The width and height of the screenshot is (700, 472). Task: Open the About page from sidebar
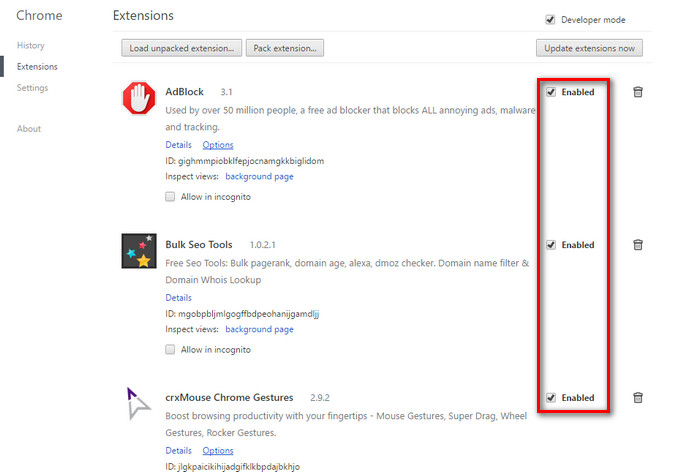29,129
